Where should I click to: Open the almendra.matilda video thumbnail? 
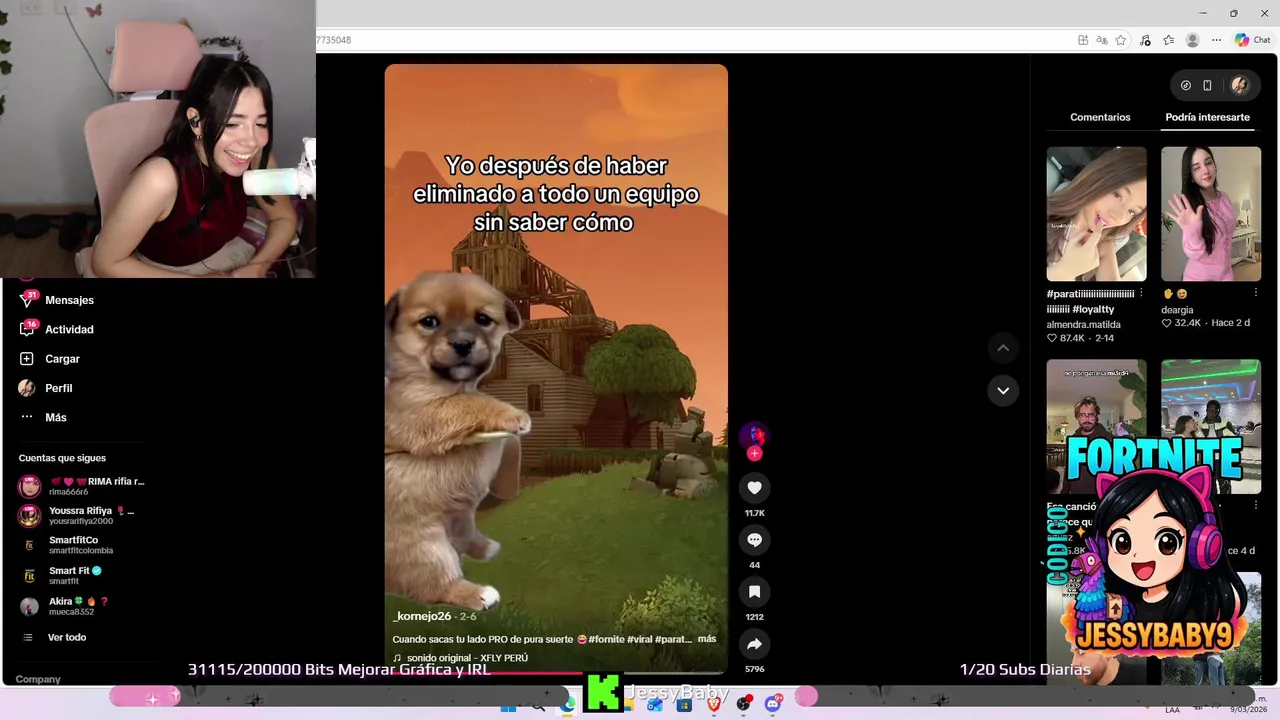pos(1096,214)
